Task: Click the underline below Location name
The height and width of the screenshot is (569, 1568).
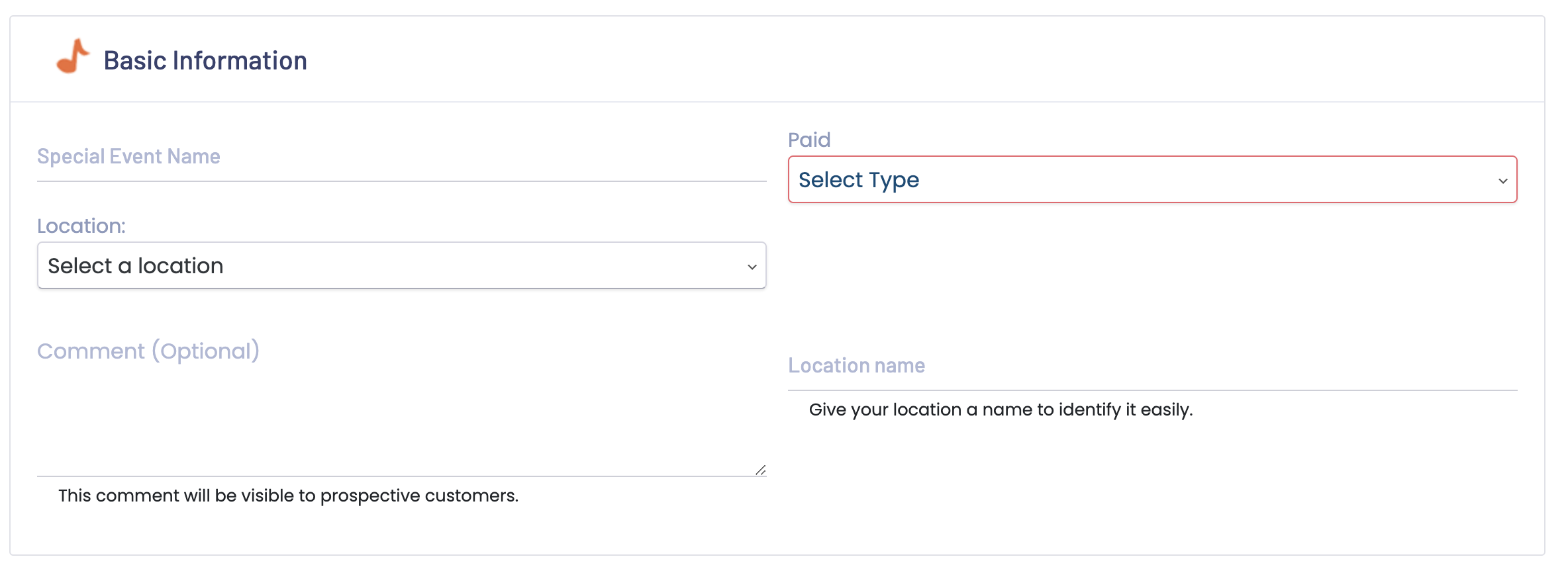Action: pyautogui.click(x=1152, y=390)
